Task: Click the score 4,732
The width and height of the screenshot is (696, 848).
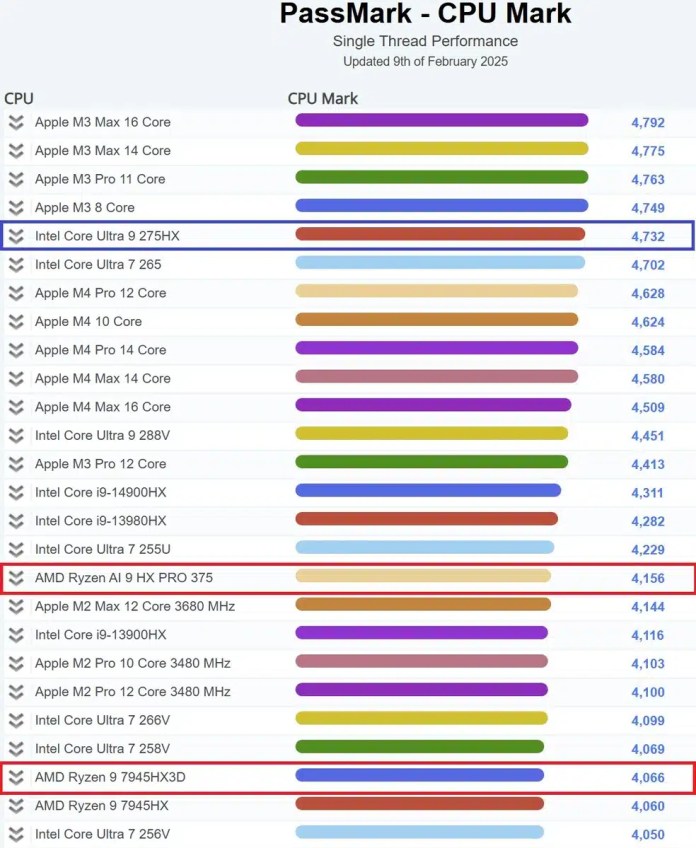Action: [648, 237]
